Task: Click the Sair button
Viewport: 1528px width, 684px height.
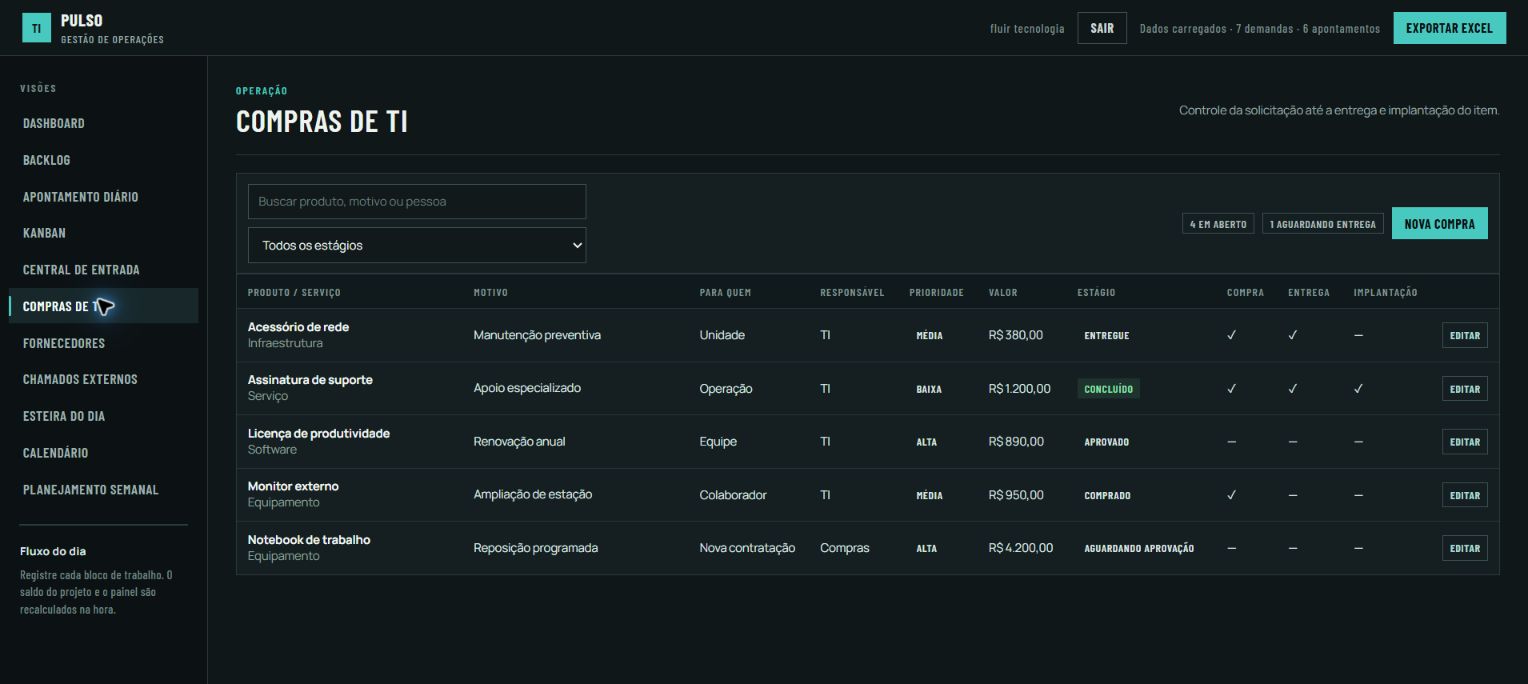Action: [1102, 28]
